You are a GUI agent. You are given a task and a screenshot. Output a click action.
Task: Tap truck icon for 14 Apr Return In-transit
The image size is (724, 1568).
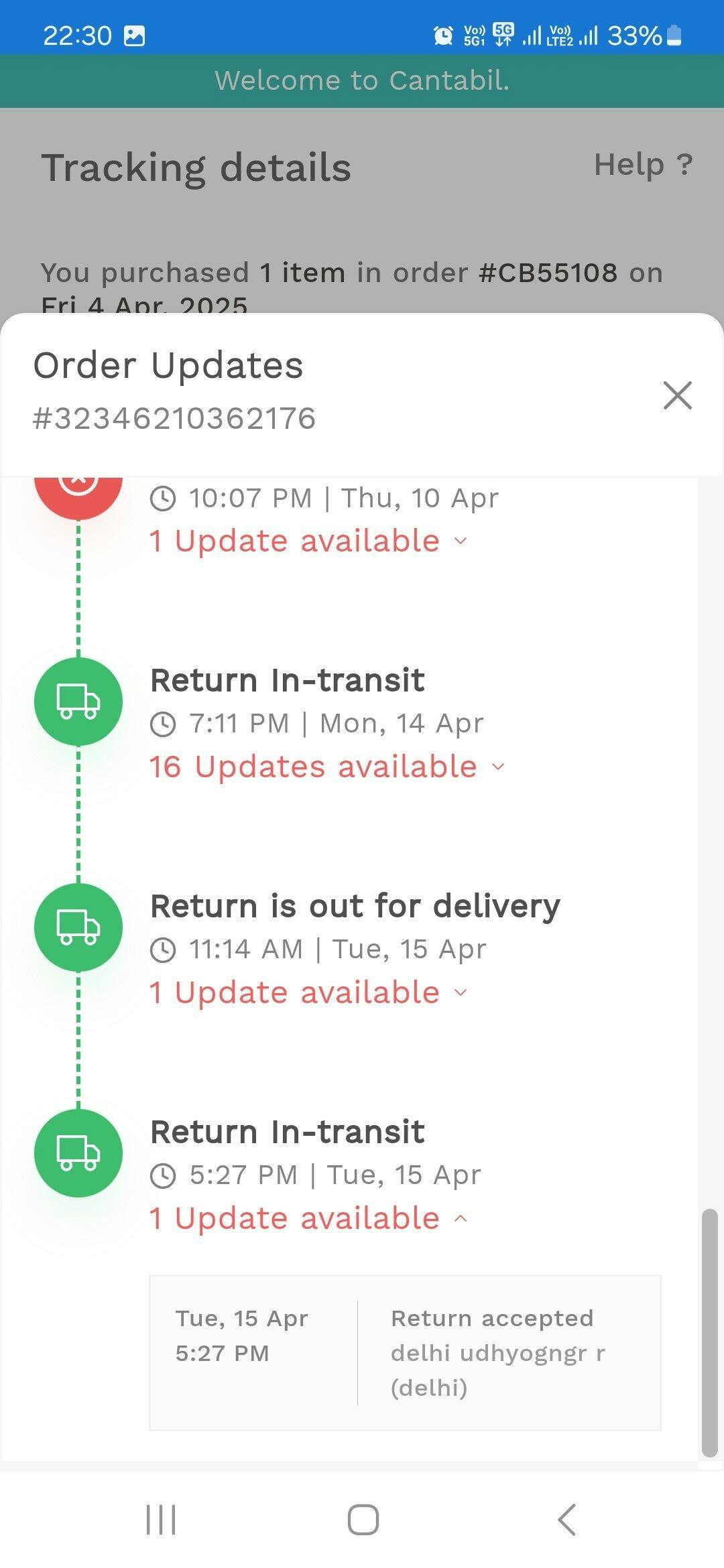78,701
